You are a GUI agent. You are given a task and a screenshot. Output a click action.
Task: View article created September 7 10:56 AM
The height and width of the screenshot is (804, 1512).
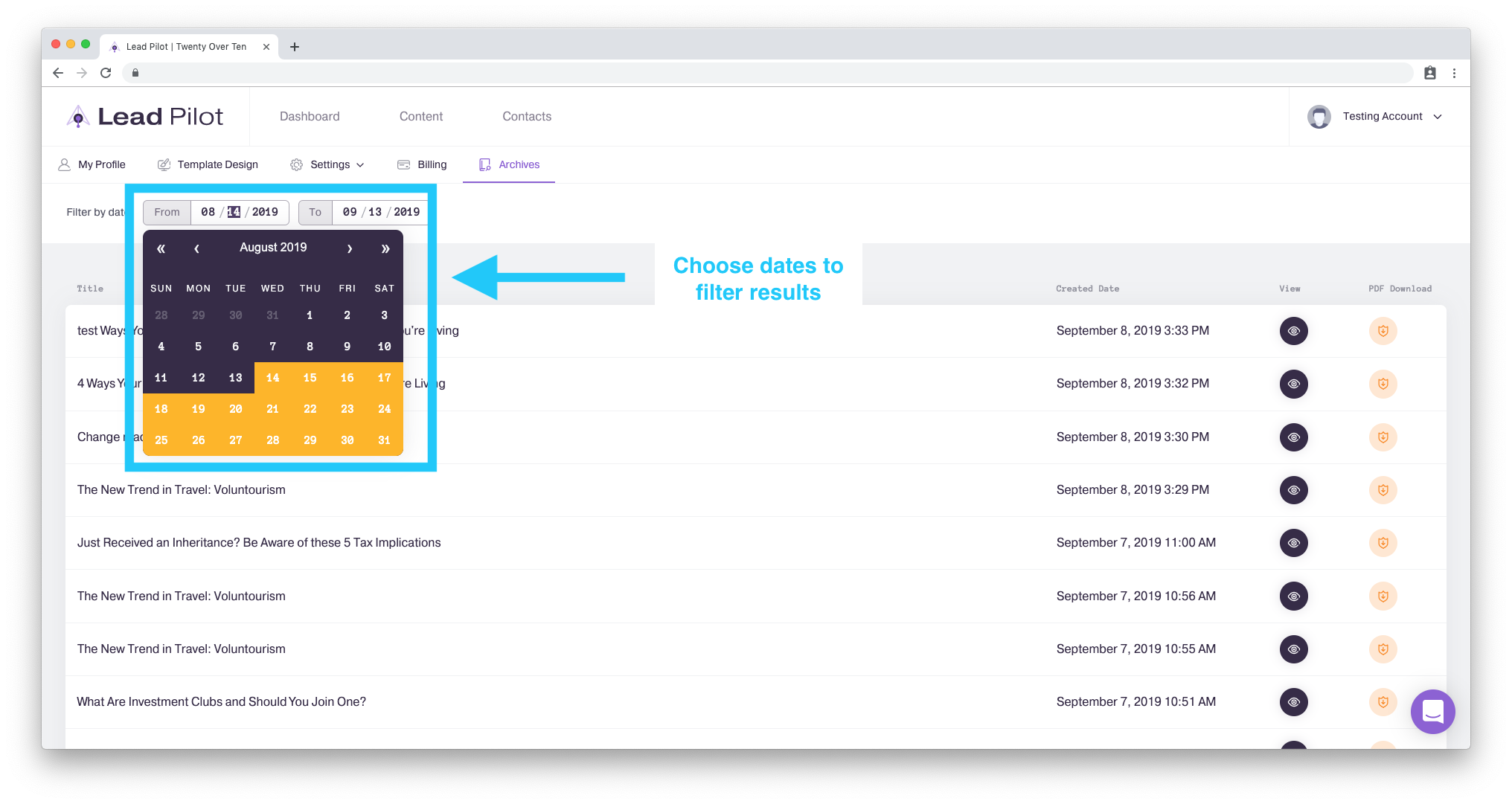[x=1293, y=596]
